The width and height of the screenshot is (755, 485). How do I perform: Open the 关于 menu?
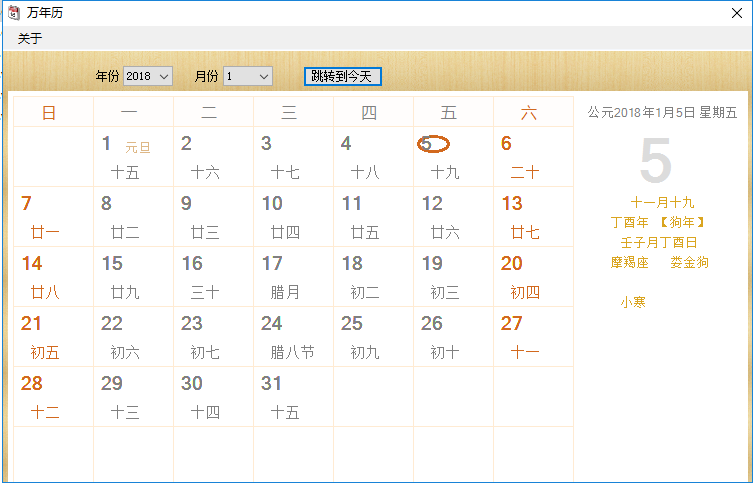(x=30, y=38)
